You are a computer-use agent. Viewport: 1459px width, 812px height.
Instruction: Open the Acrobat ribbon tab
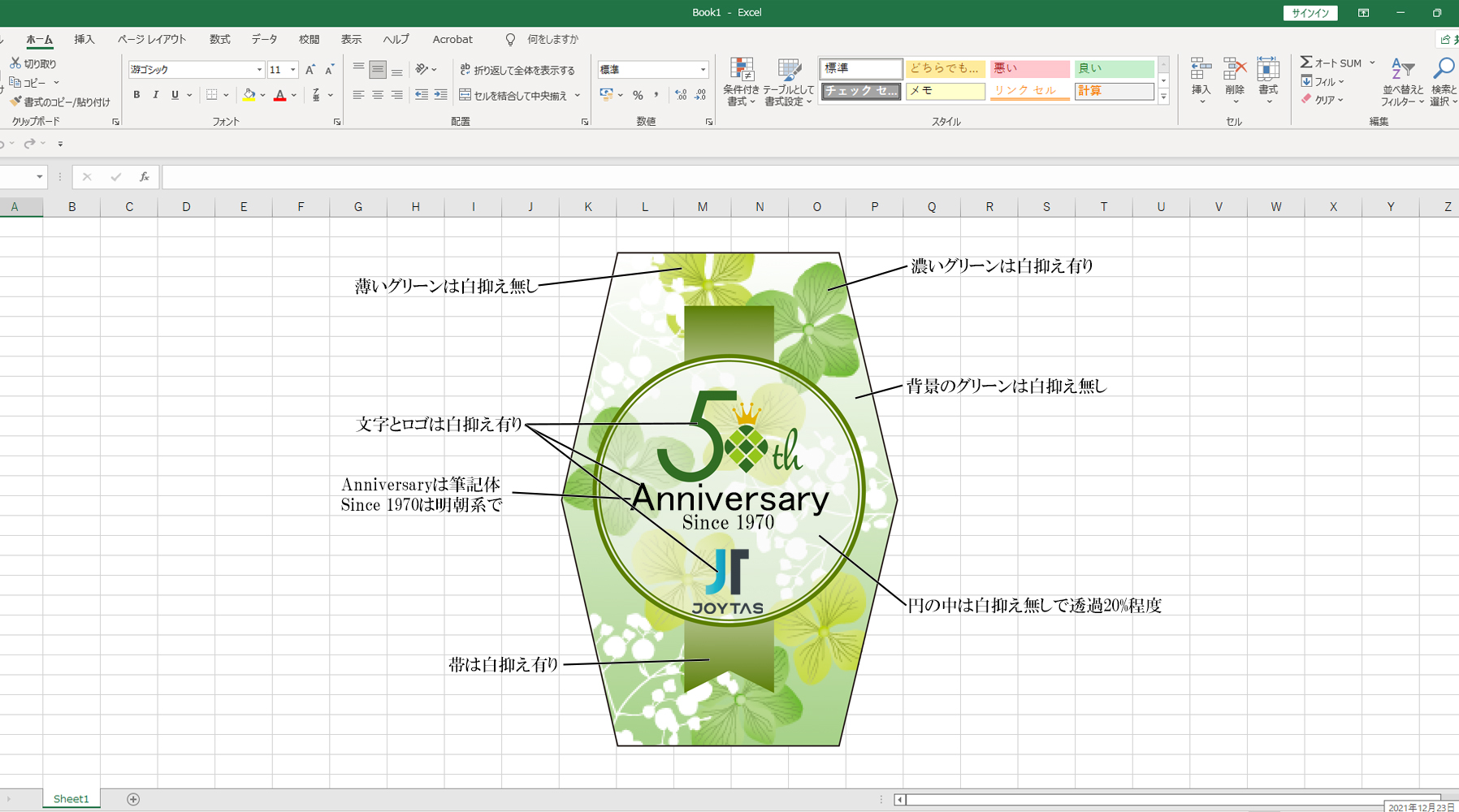[x=452, y=39]
